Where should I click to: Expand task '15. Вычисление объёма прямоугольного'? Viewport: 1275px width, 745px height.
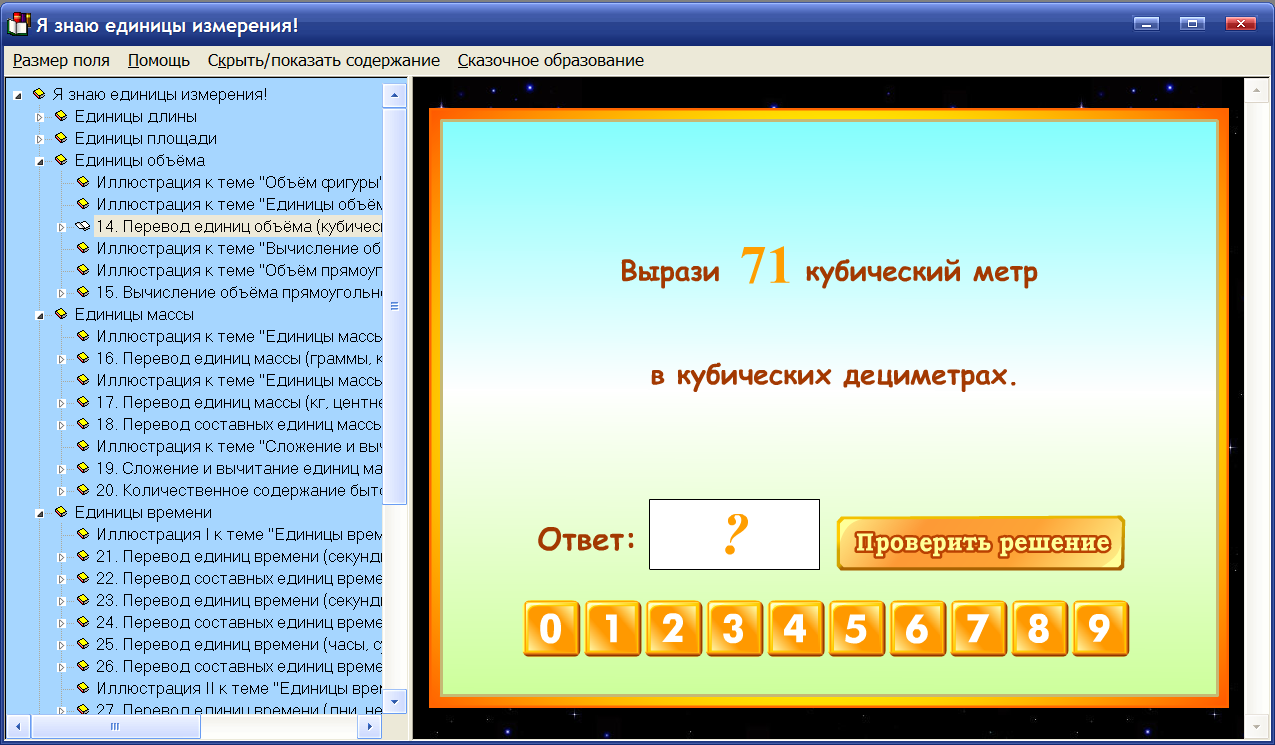tap(60, 292)
